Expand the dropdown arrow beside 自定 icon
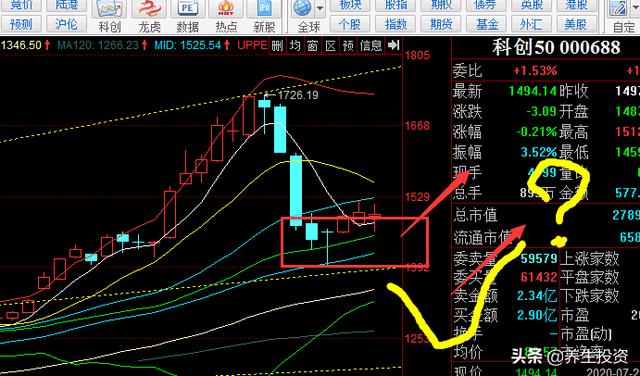Screen dimensions: 640x376 point(635,8)
